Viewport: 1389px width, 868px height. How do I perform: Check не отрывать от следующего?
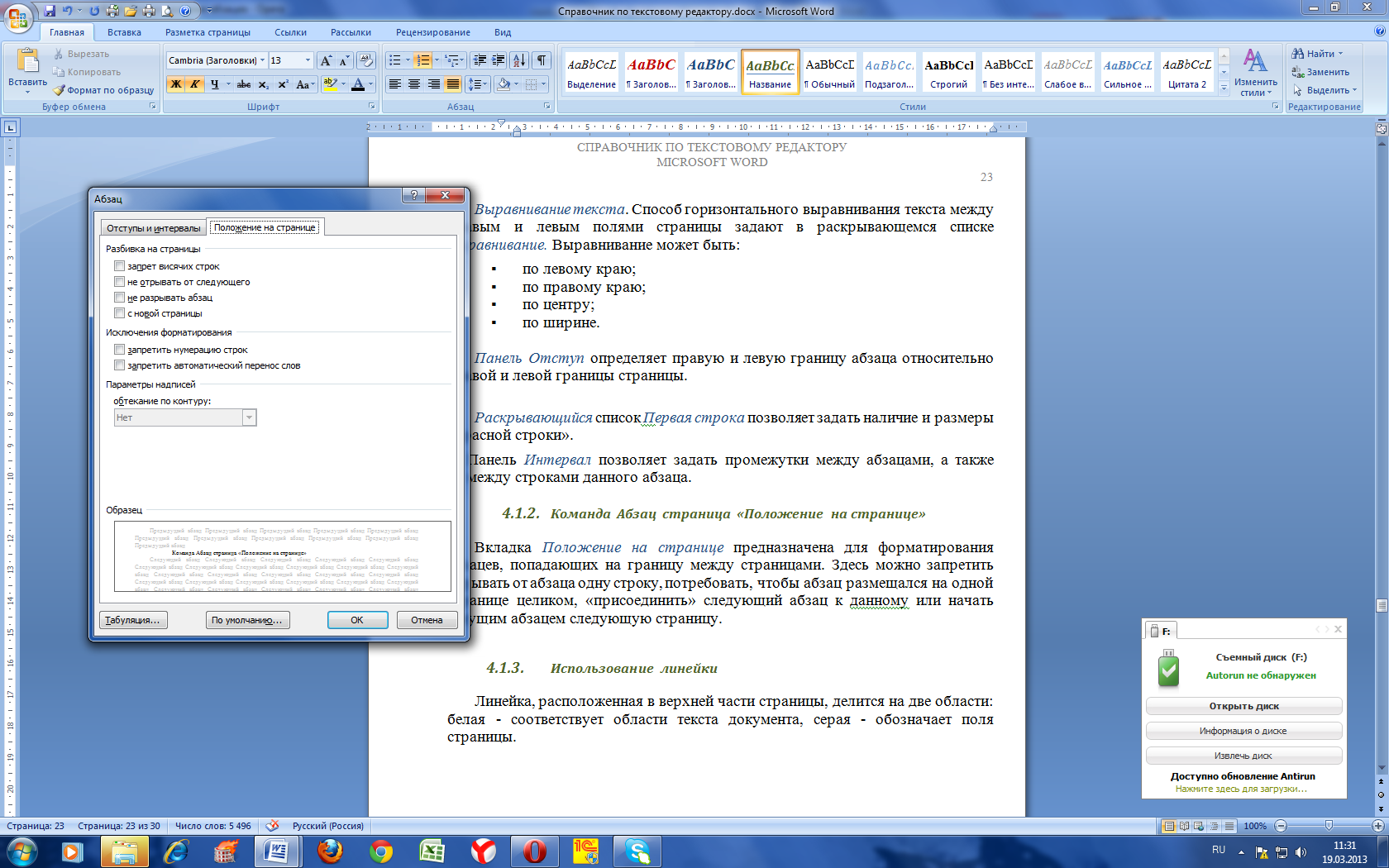[x=119, y=282]
